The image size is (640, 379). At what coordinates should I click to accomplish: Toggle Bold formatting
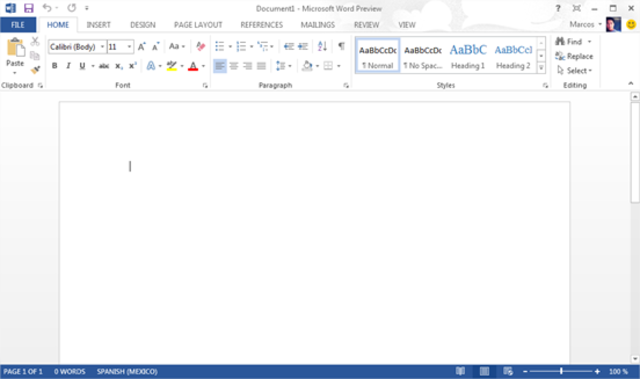tap(55, 66)
